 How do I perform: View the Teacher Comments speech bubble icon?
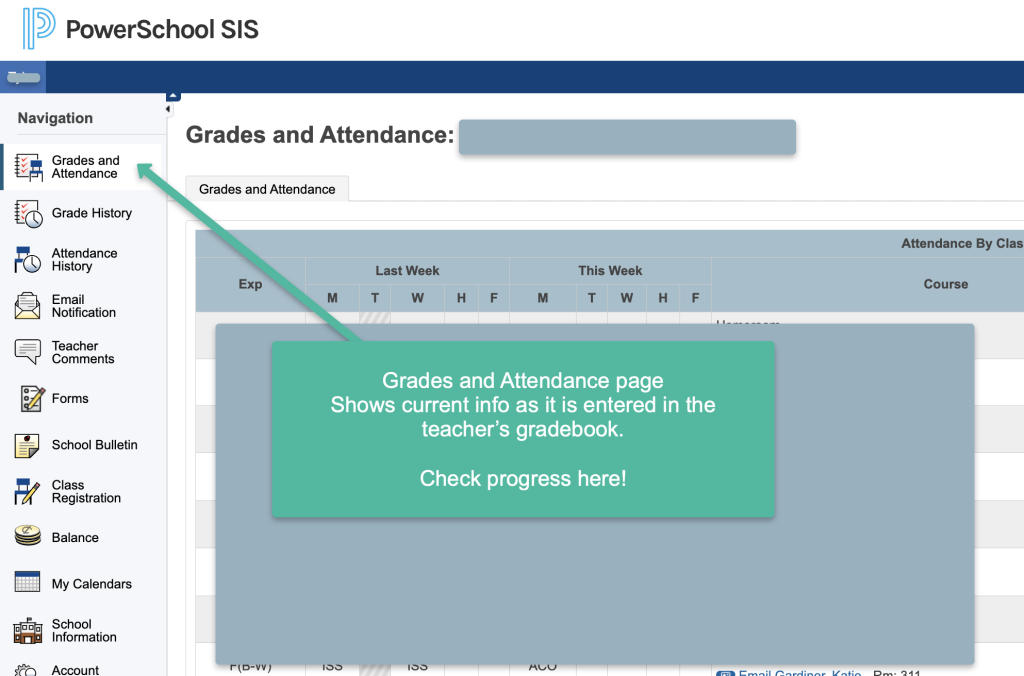coord(27,351)
